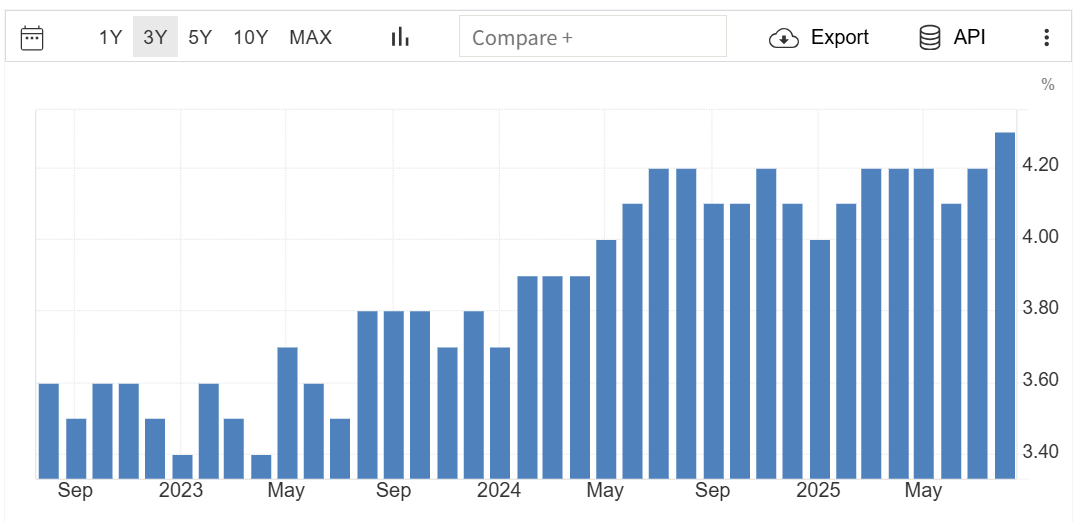Click the Compare + input field
This screenshot has width=1082, height=522.
tap(592, 38)
